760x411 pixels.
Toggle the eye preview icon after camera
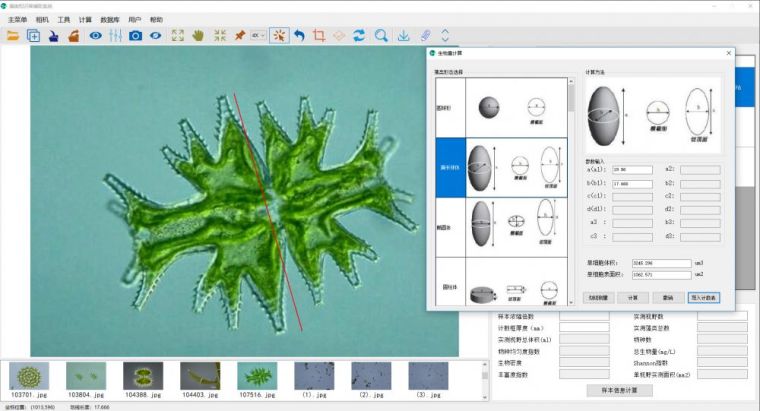coord(156,35)
